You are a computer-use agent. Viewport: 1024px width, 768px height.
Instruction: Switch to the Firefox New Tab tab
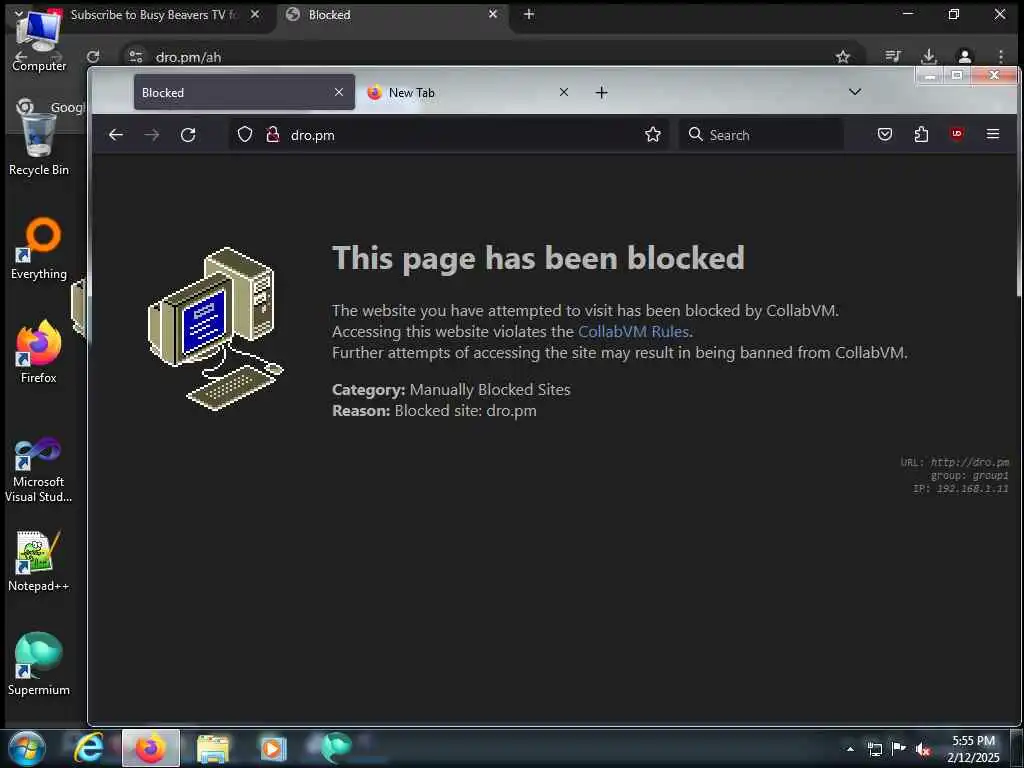[468, 92]
